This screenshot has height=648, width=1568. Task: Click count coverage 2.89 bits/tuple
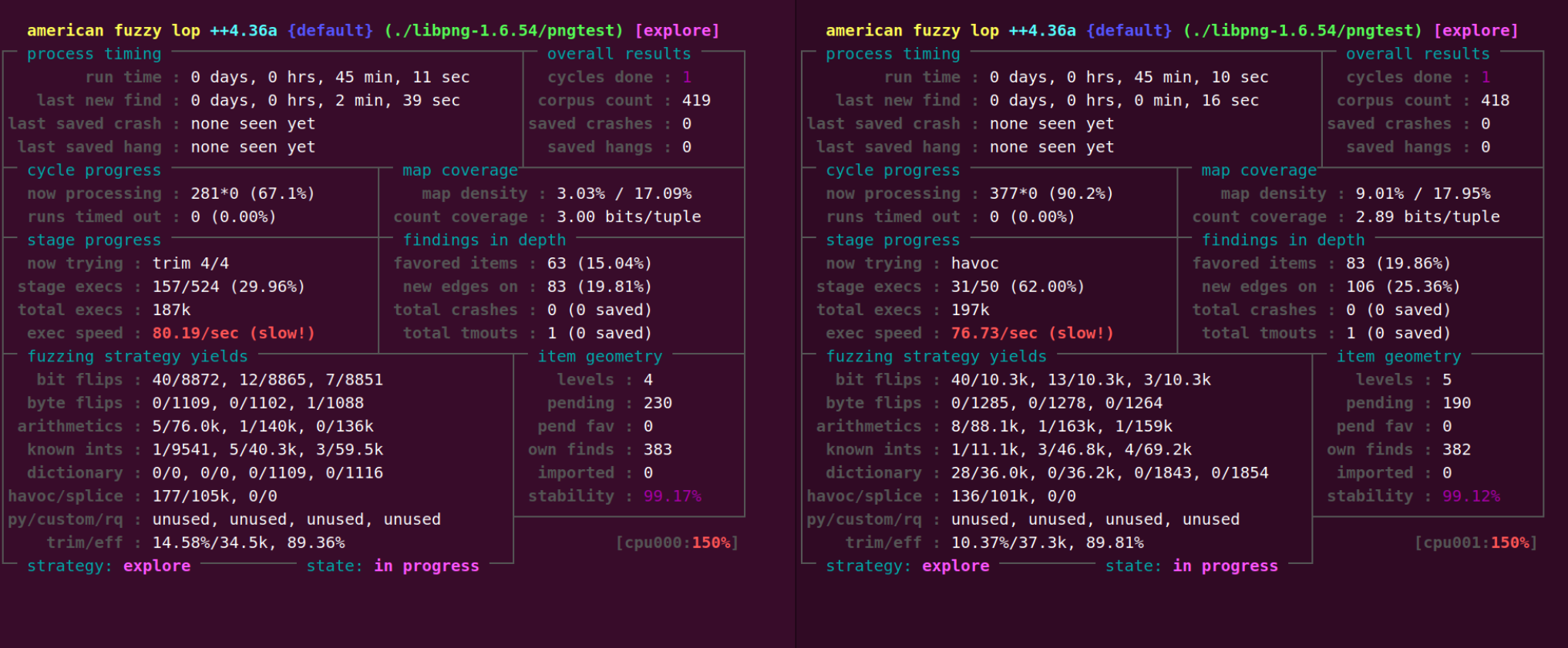click(1428, 217)
